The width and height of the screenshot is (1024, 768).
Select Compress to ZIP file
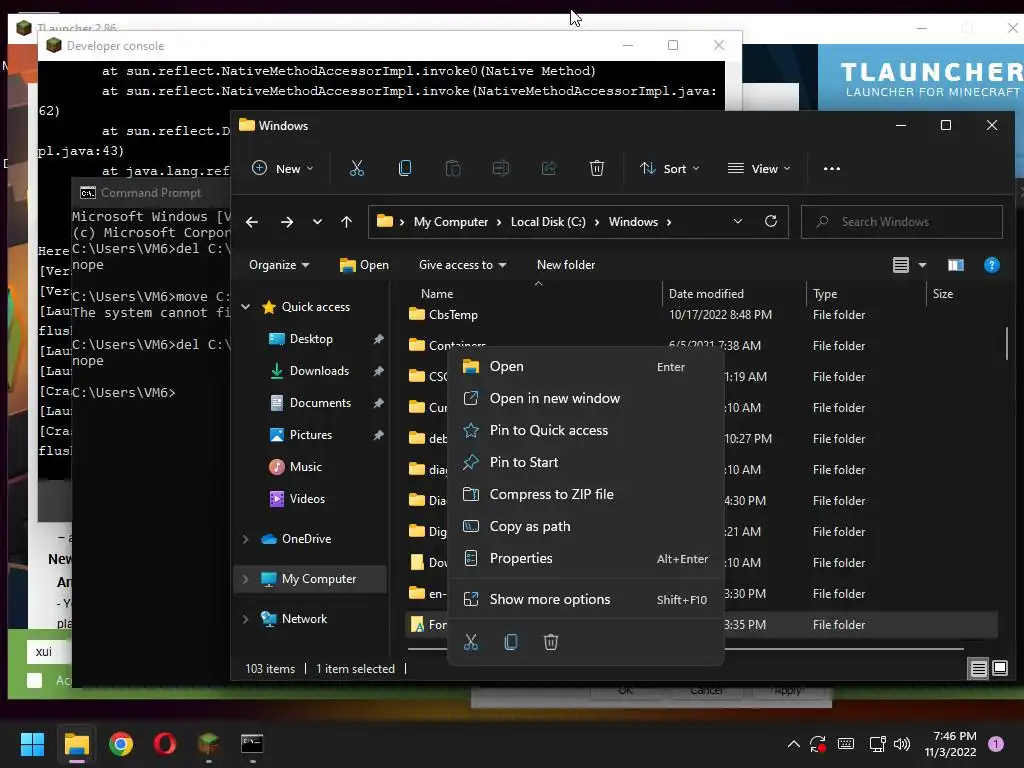[585, 494]
